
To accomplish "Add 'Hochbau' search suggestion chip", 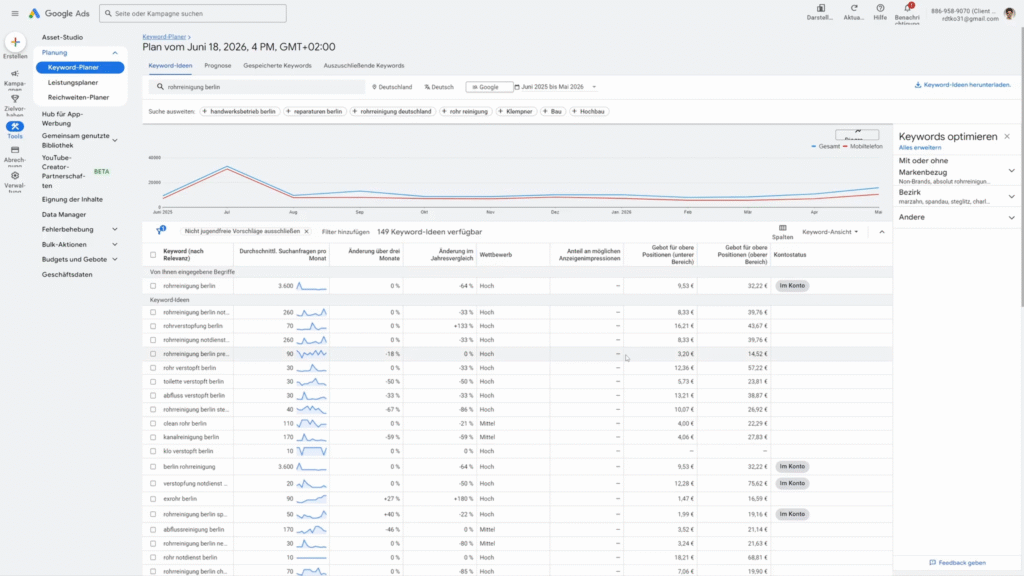I will point(588,112).
